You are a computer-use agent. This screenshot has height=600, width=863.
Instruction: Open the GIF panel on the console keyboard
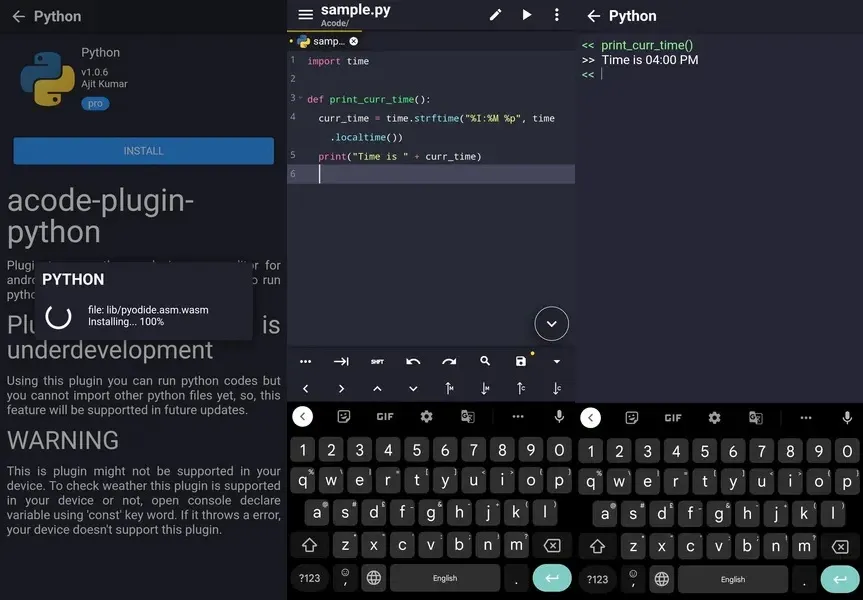[x=673, y=418]
